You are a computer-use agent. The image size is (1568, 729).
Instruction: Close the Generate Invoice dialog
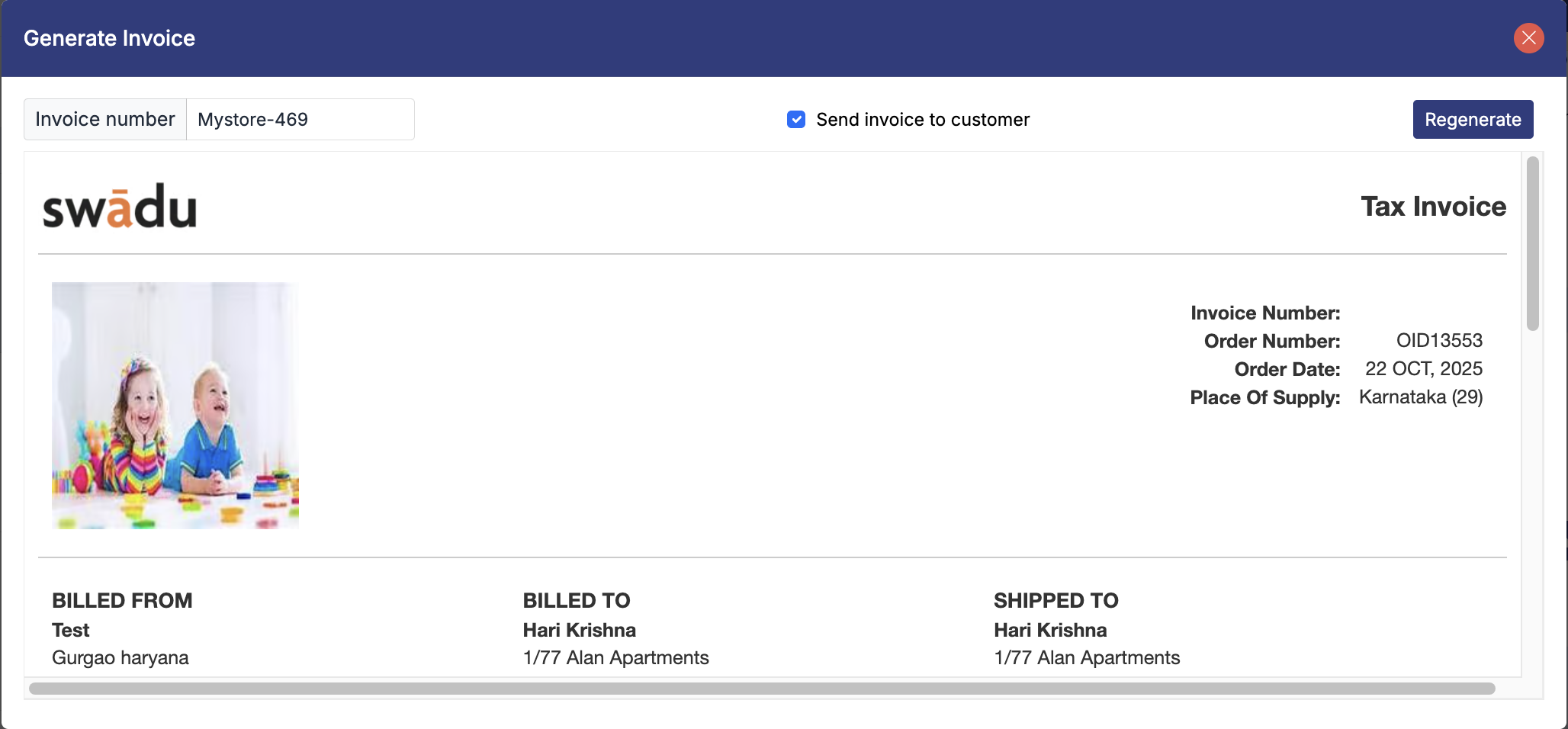coord(1528,38)
